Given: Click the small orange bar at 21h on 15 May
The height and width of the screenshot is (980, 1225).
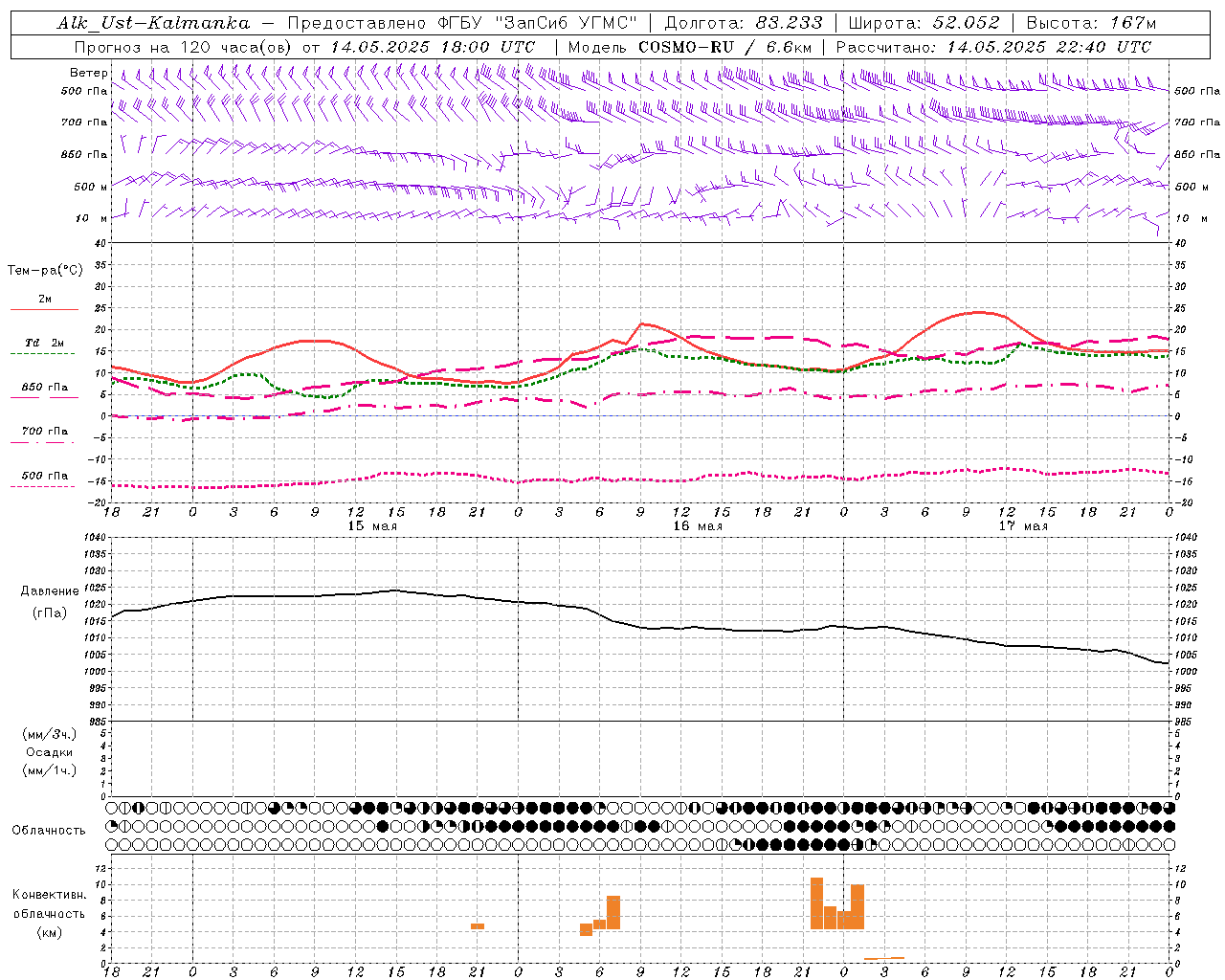Looking at the screenshot, I should (478, 926).
